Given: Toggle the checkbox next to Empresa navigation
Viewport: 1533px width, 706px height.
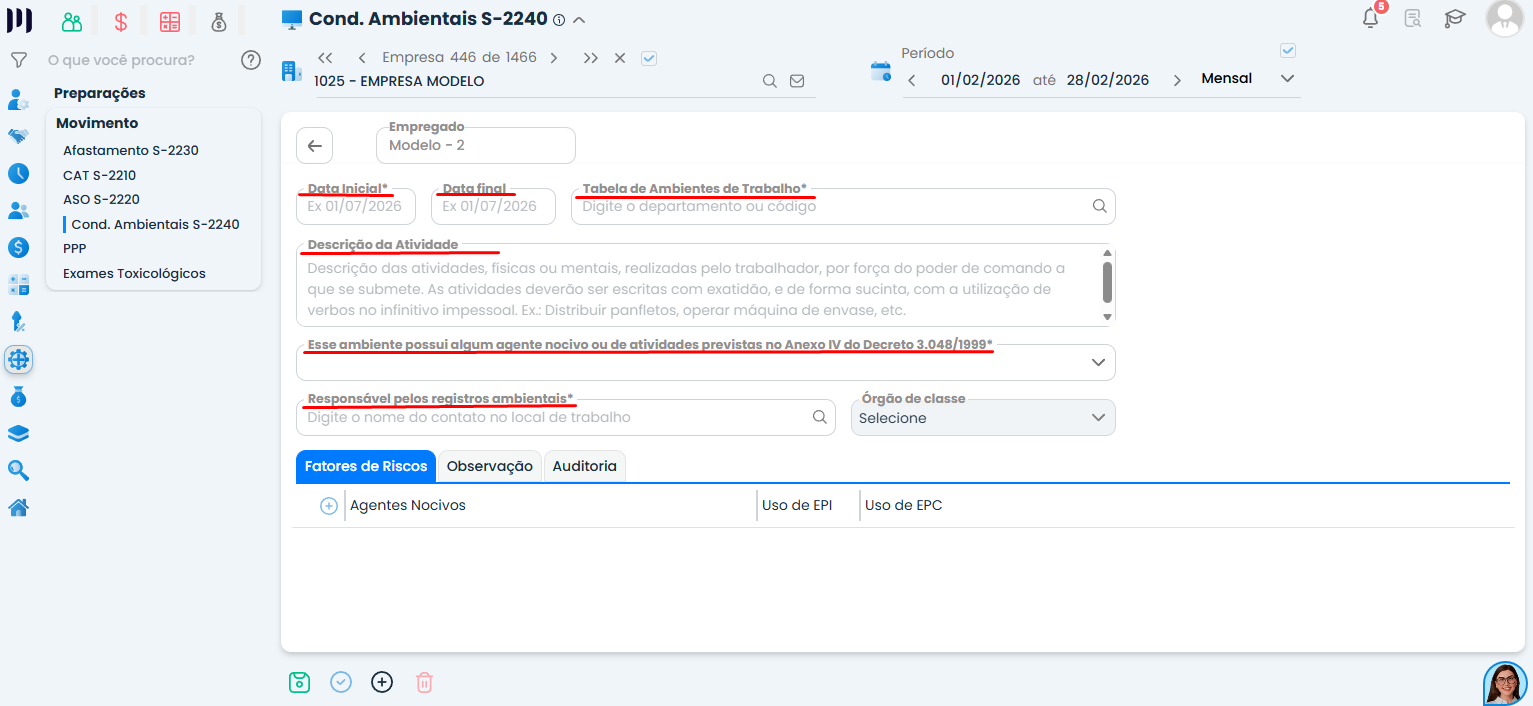Looking at the screenshot, I should click(x=649, y=58).
